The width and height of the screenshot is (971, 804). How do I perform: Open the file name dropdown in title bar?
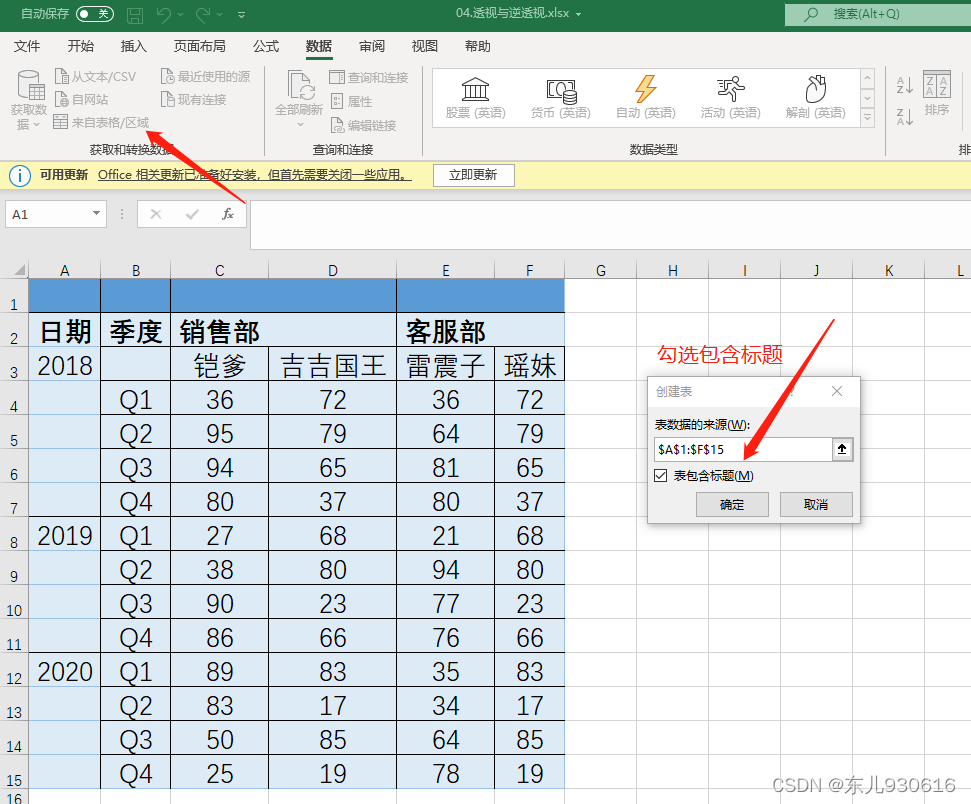(578, 14)
